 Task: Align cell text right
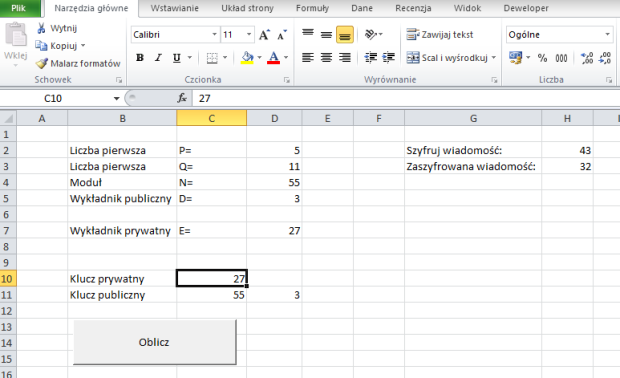(x=345, y=58)
